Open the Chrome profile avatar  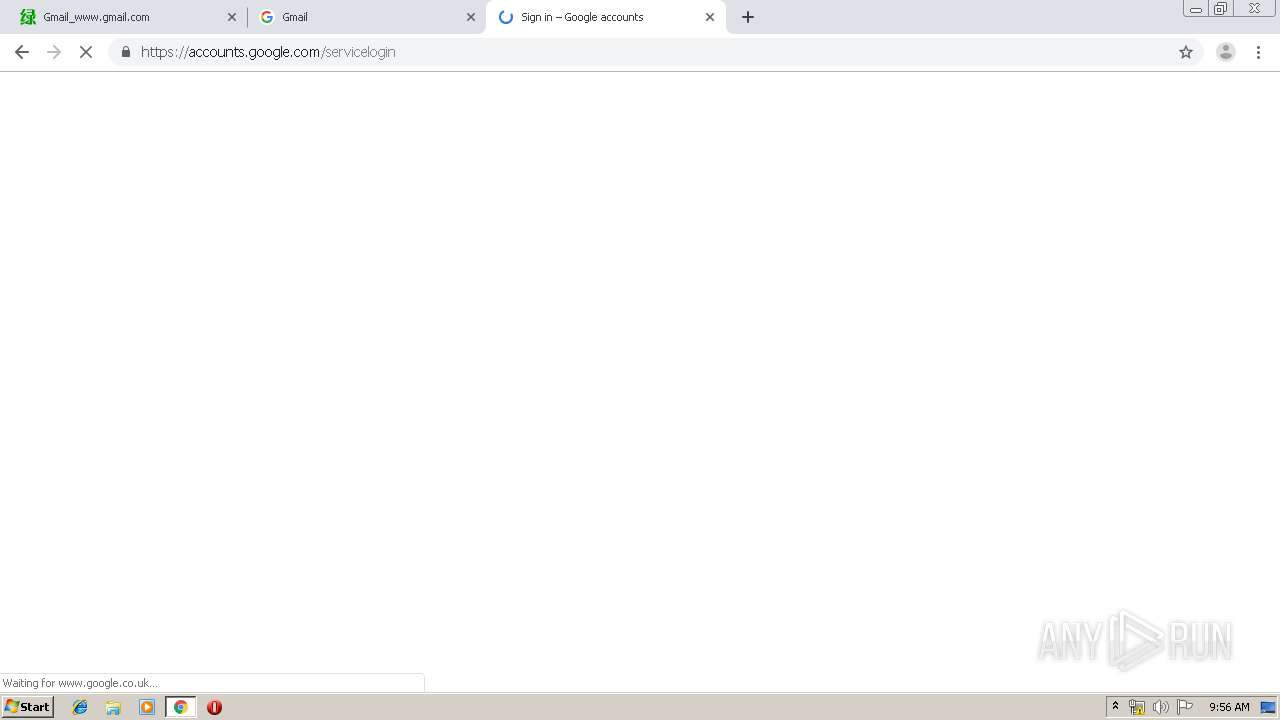1226,52
